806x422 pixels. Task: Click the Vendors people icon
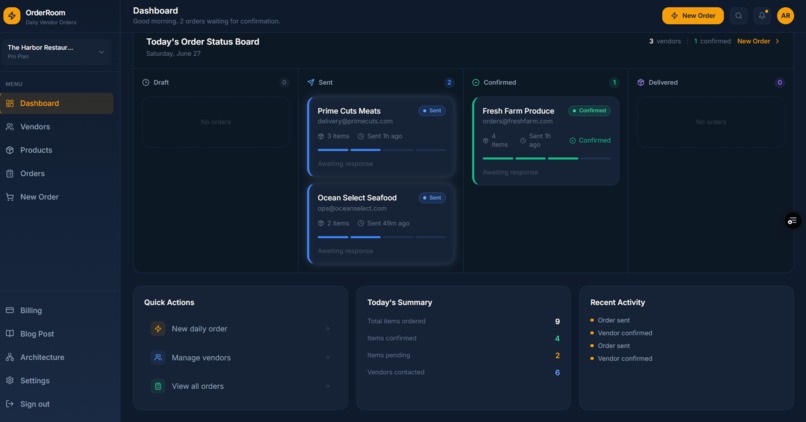tap(10, 126)
